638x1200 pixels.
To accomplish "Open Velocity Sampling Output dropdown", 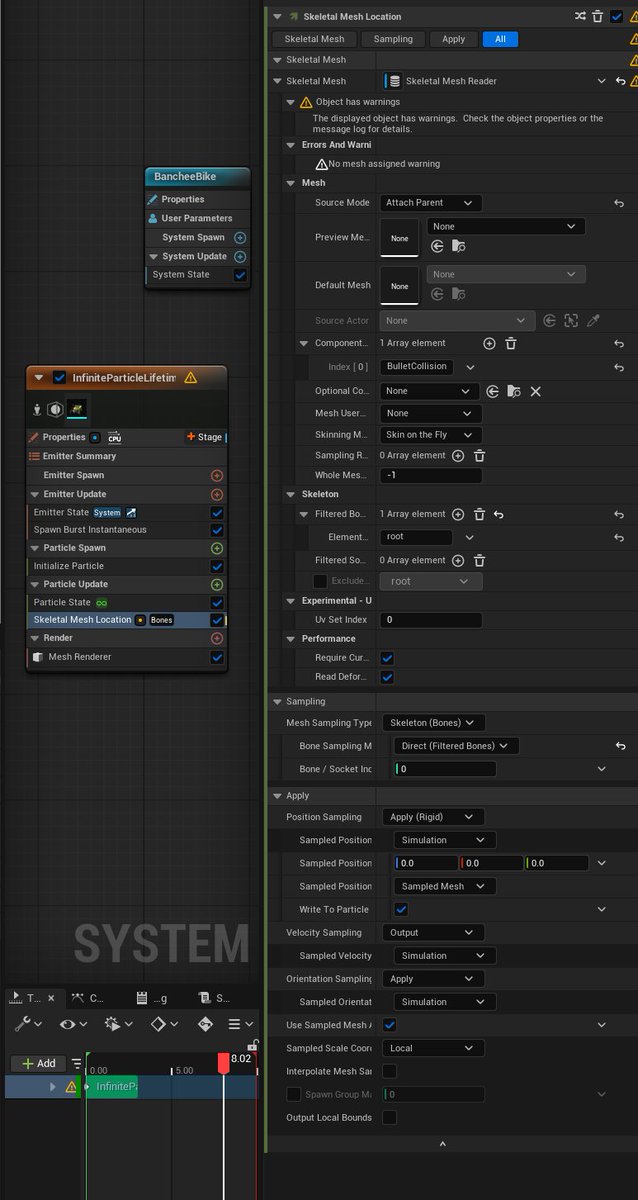I will (434, 932).
